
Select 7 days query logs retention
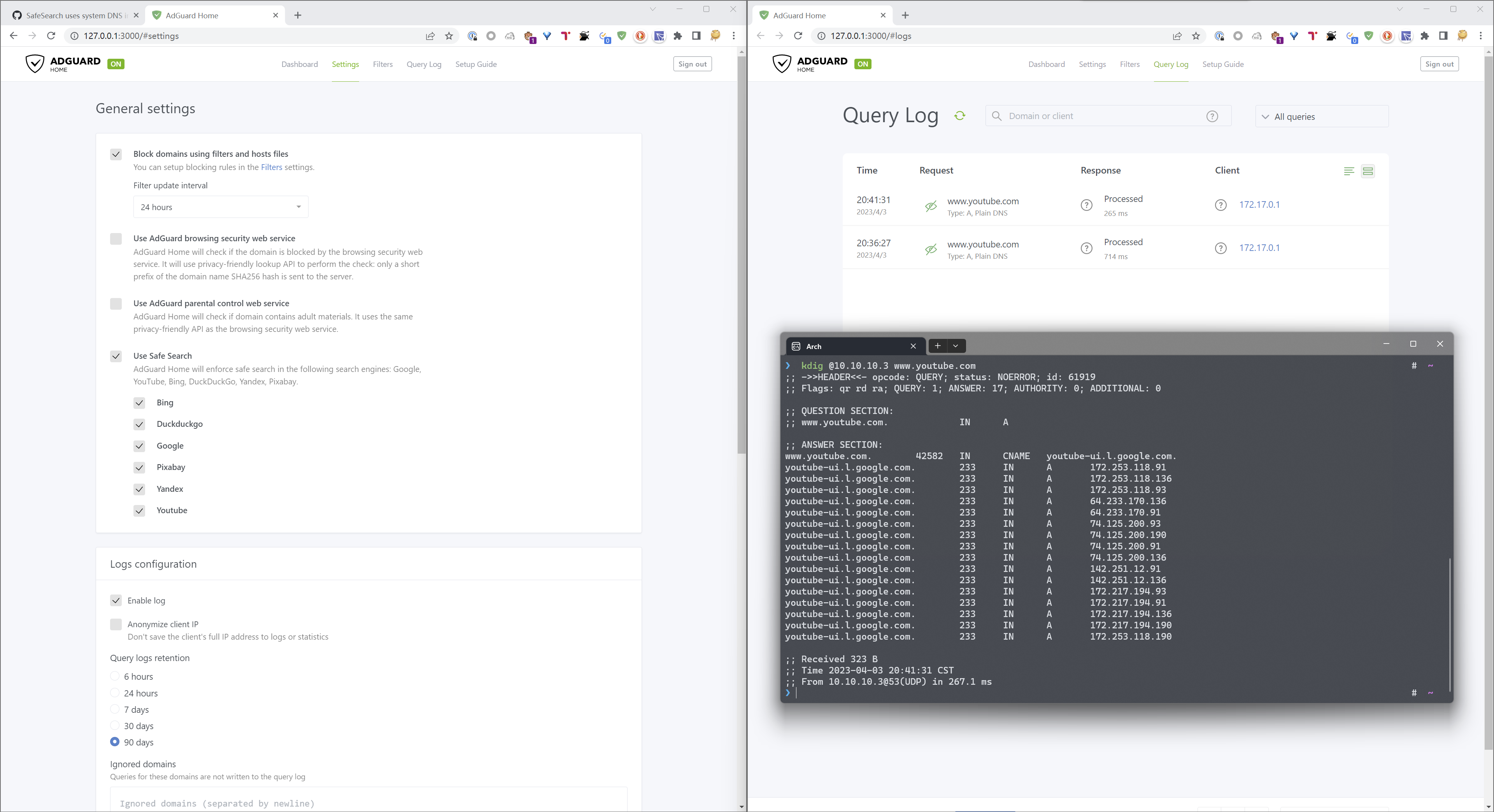point(115,709)
